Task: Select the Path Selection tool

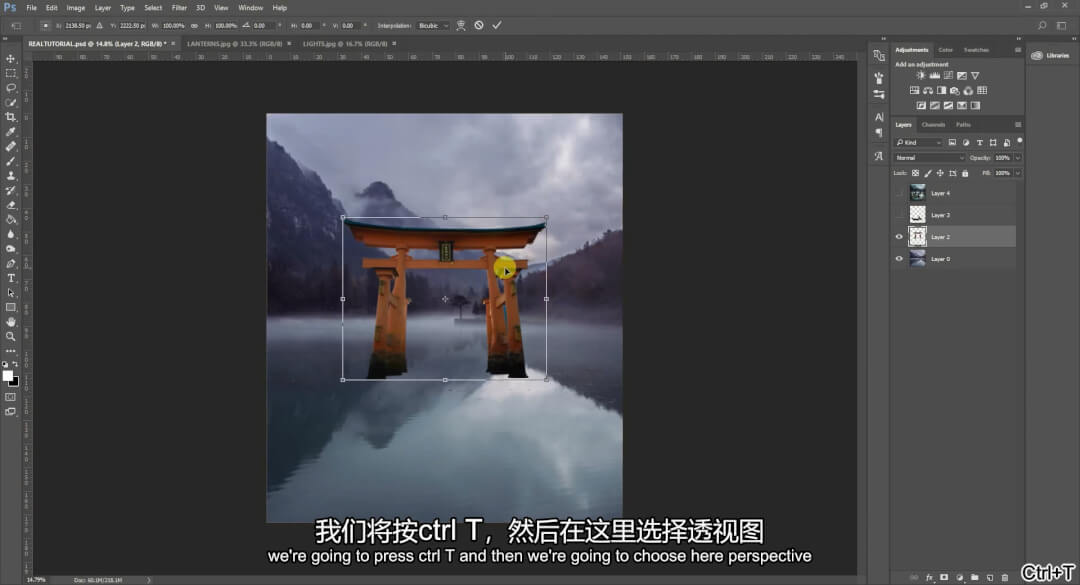Action: point(10,293)
